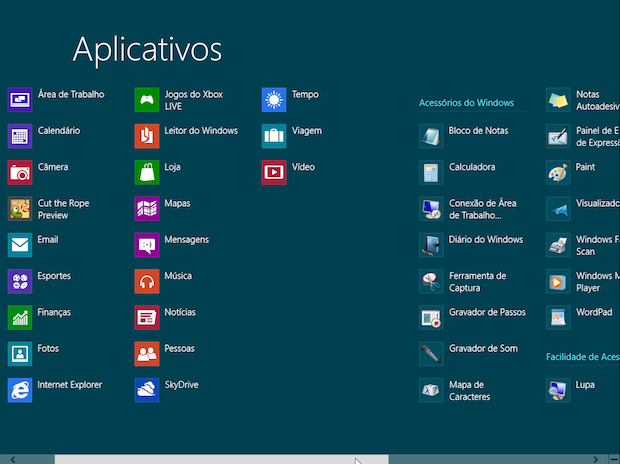Click the Email app label

pyautogui.click(x=48, y=240)
